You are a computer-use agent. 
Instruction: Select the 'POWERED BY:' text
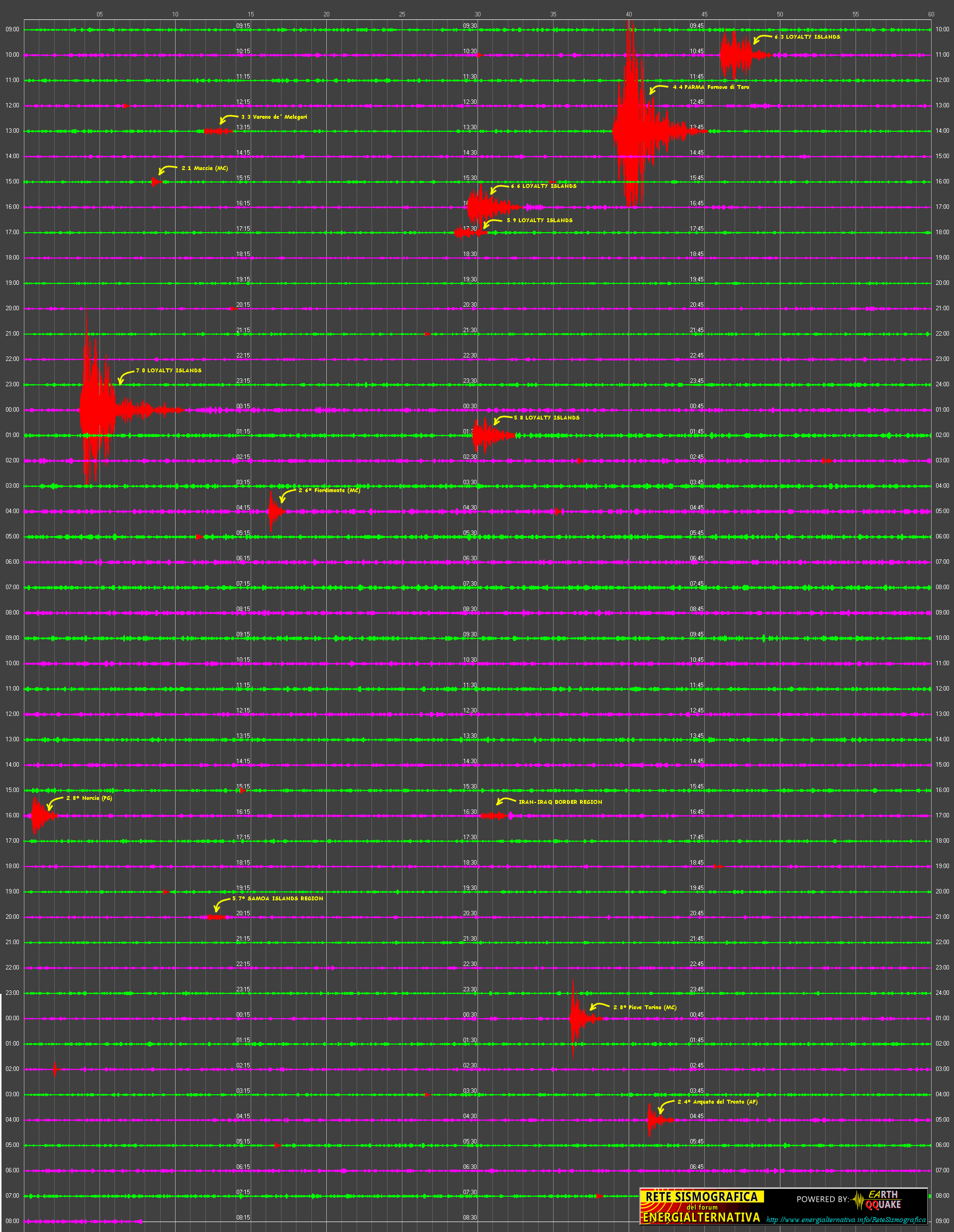click(x=823, y=1199)
